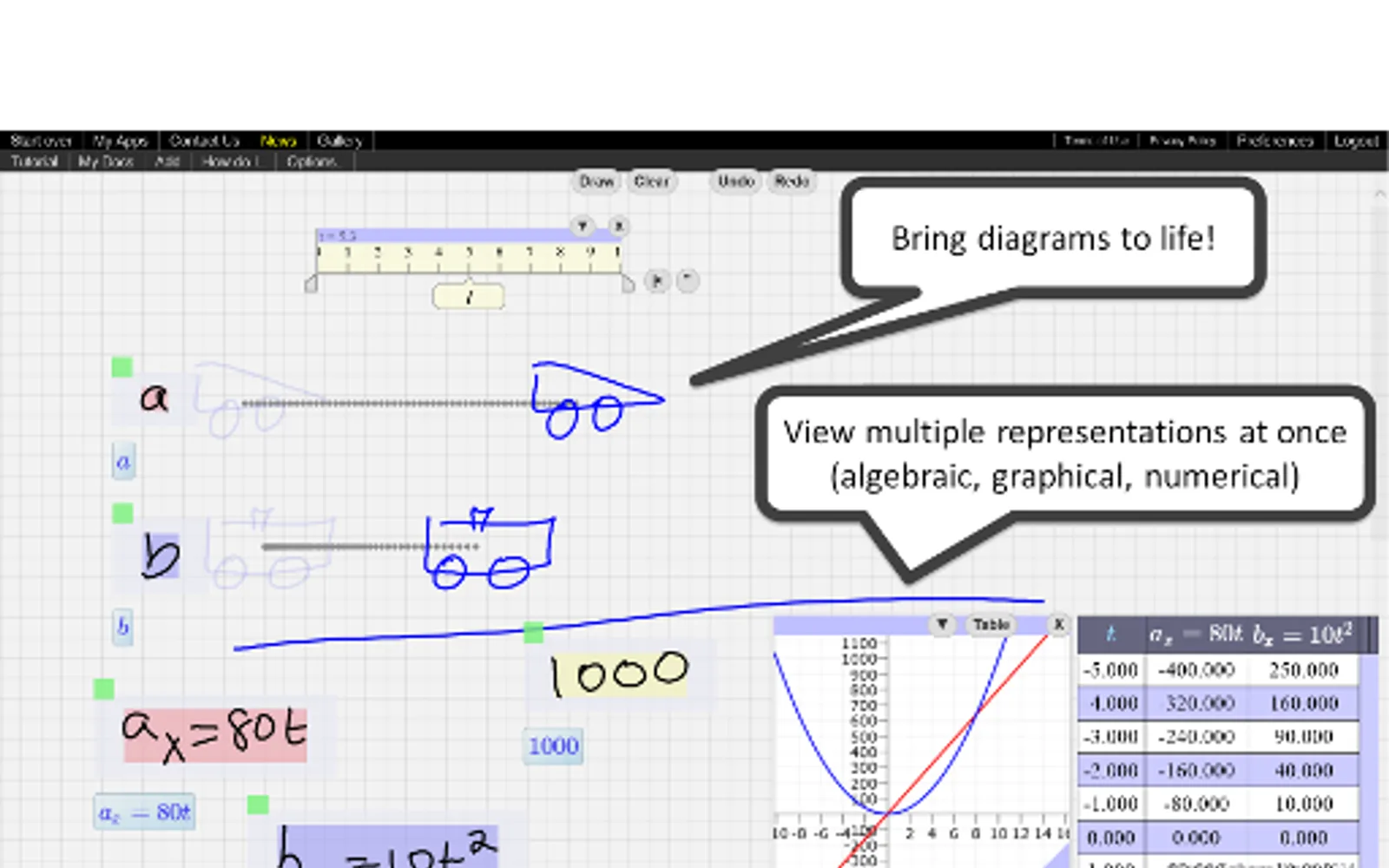1389x868 pixels.
Task: Click the small blue 'b' label box
Action: [123, 627]
